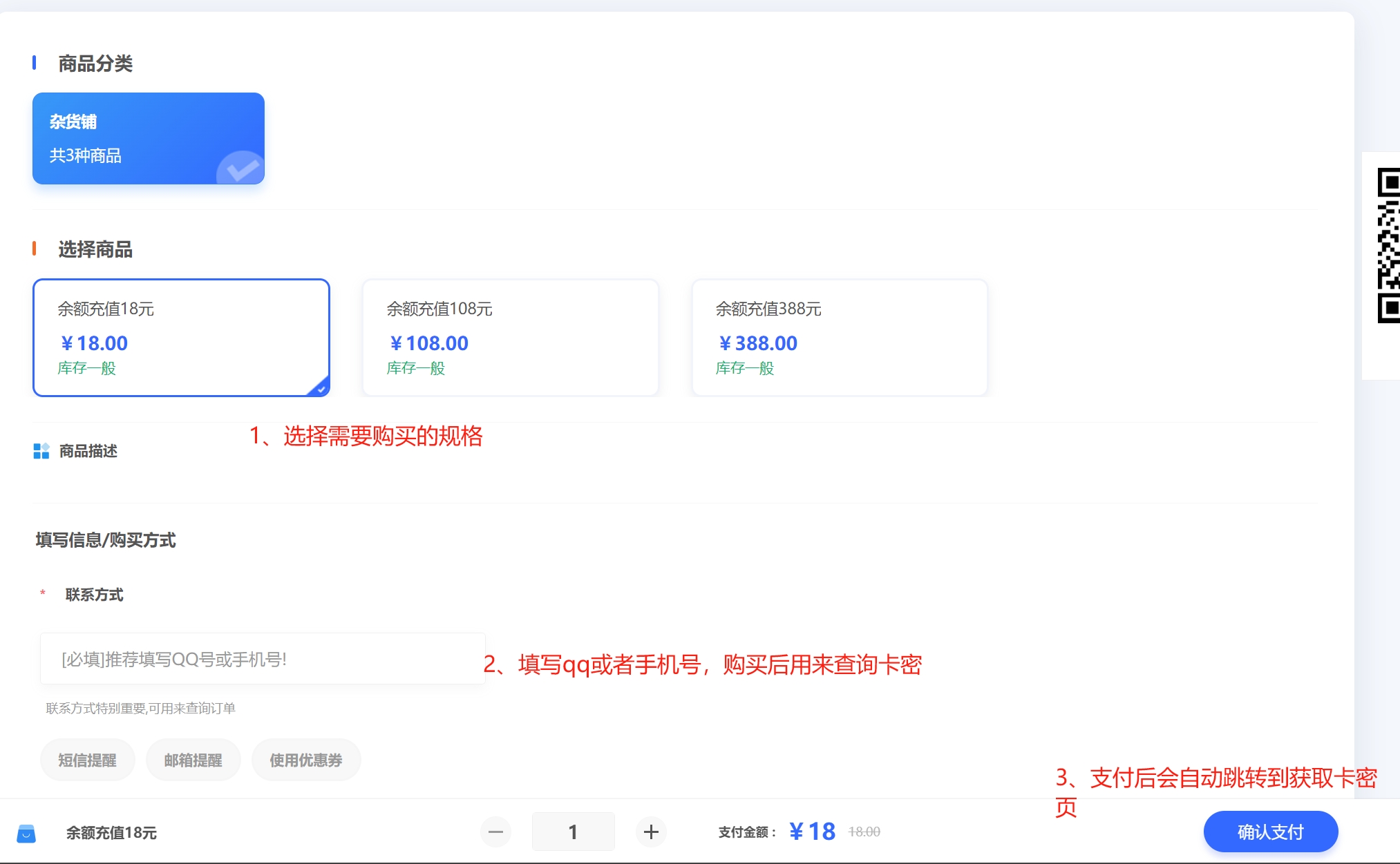Click the 填写信息/购买方式 heading

[106, 540]
